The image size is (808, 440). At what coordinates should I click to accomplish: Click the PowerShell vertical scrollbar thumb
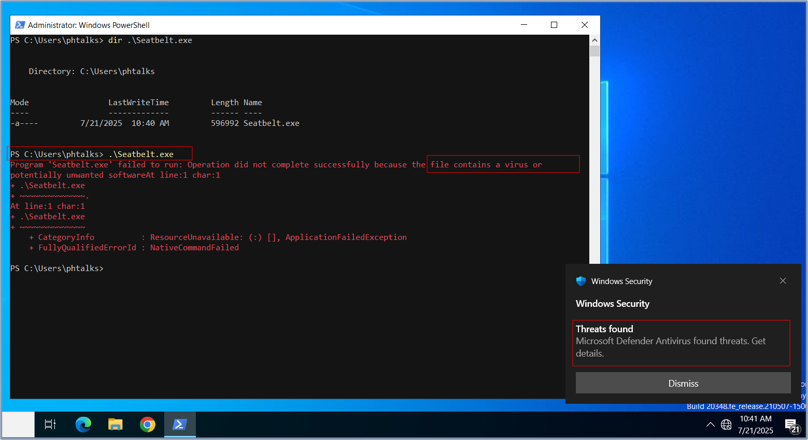click(594, 51)
